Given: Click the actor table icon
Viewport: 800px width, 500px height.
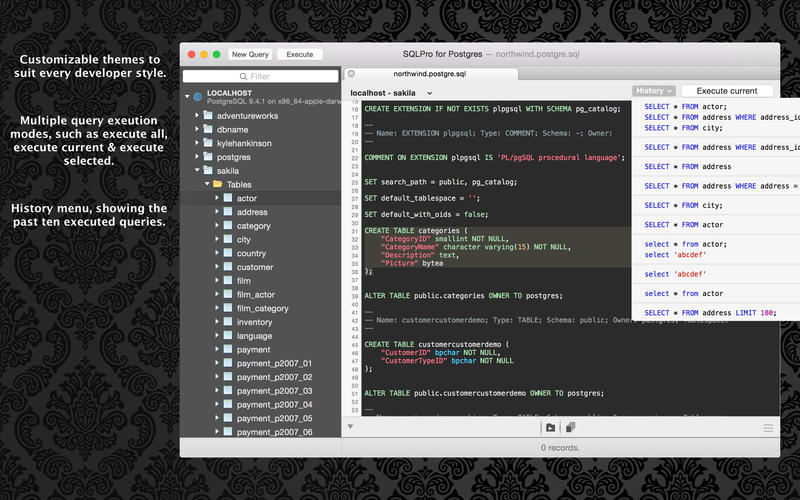Looking at the screenshot, I should [228, 198].
